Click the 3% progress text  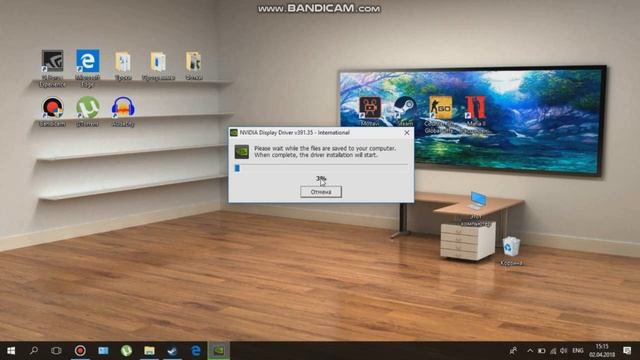(x=321, y=178)
